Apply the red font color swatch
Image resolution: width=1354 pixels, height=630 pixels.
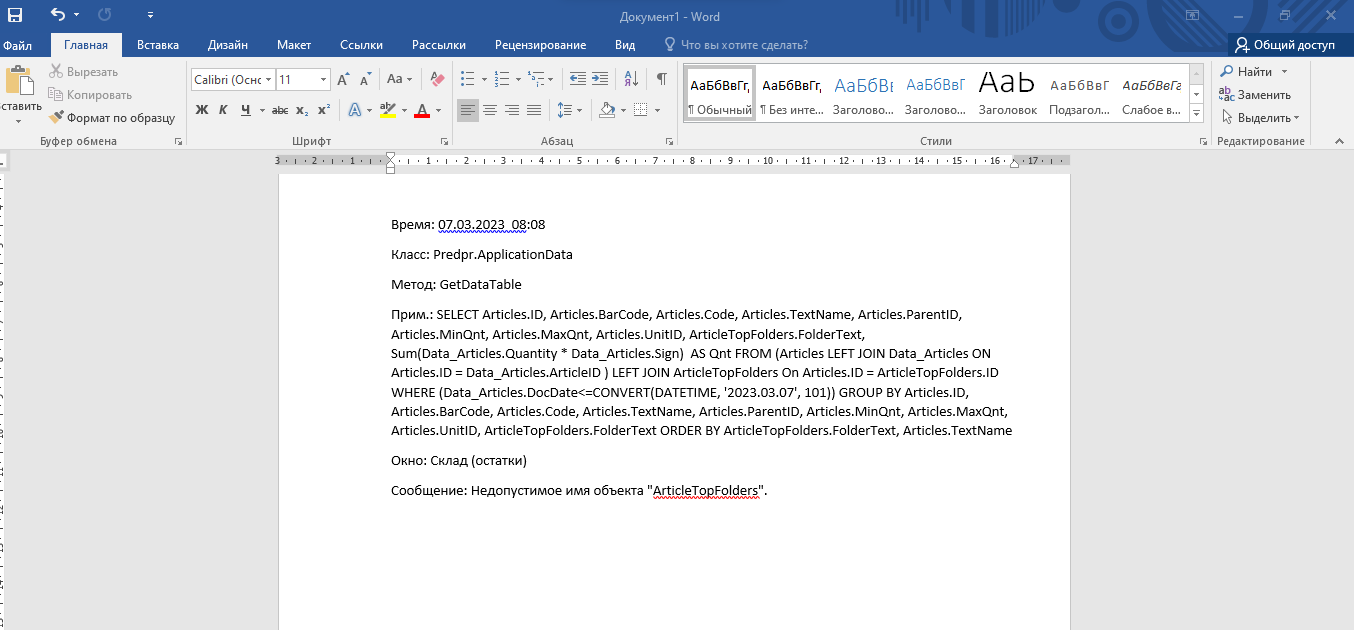[422, 110]
